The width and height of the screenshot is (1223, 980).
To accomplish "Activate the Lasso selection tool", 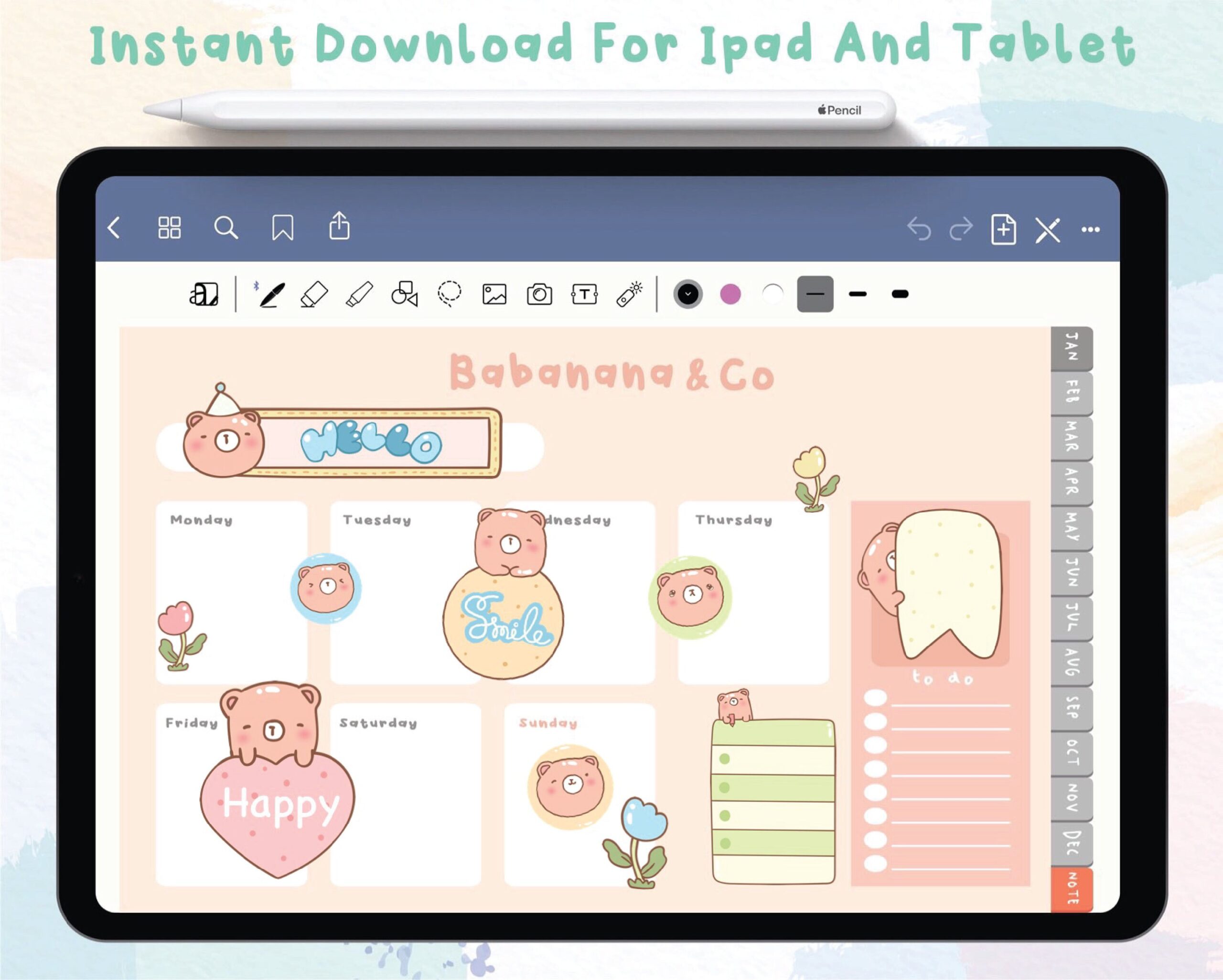I will pyautogui.click(x=448, y=293).
